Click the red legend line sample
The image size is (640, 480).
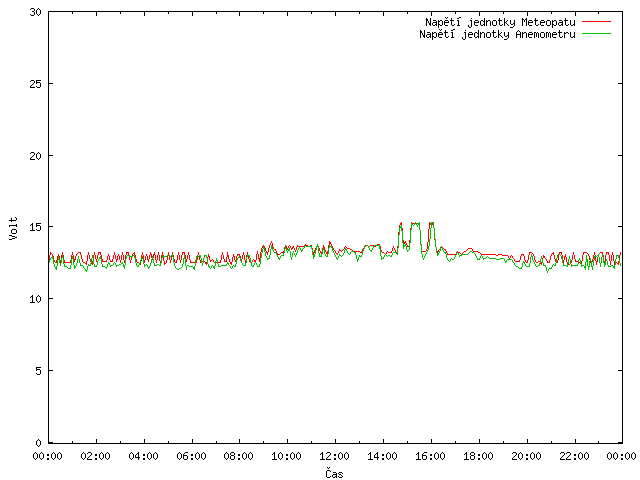(596, 21)
